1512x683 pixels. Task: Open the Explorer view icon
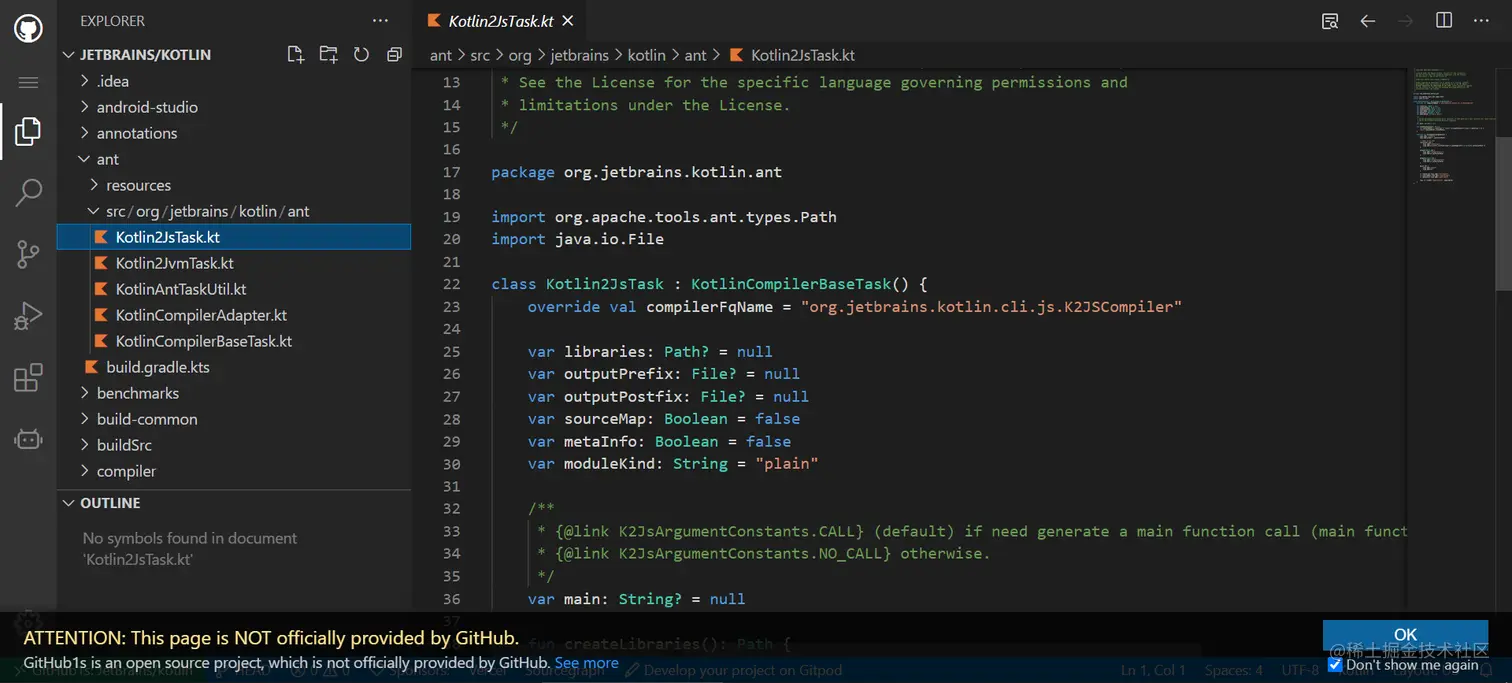[28, 131]
